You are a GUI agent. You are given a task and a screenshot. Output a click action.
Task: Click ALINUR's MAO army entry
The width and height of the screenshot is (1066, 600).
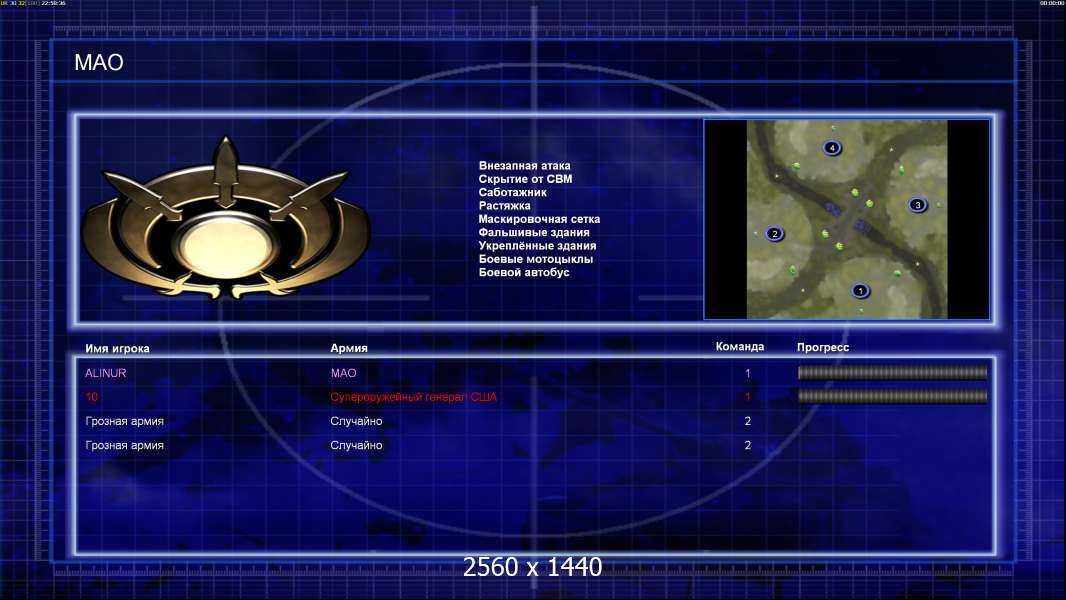click(343, 373)
